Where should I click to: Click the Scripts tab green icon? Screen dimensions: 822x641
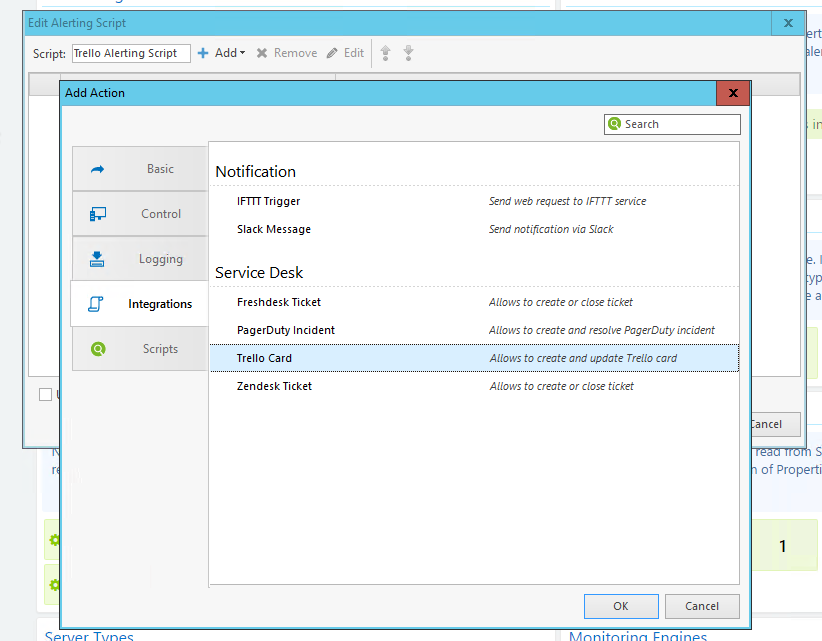coord(98,349)
